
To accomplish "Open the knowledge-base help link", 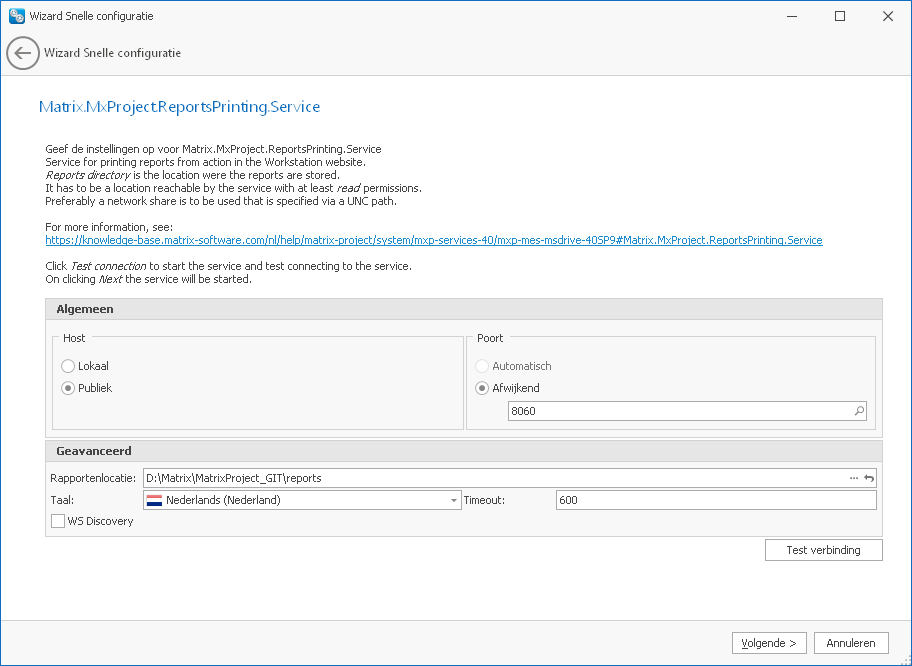I will 434,240.
